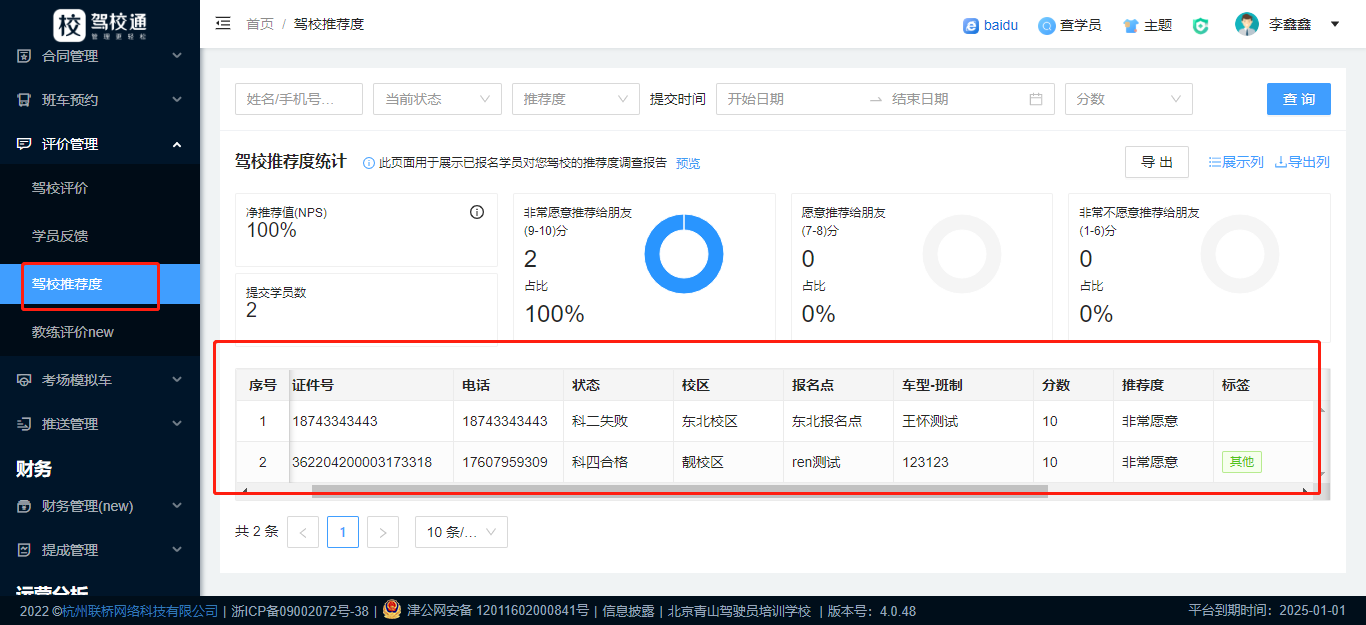1366x625 pixels.
Task: Click the 合同管理 menu icon
Action: pyautogui.click(x=24, y=56)
